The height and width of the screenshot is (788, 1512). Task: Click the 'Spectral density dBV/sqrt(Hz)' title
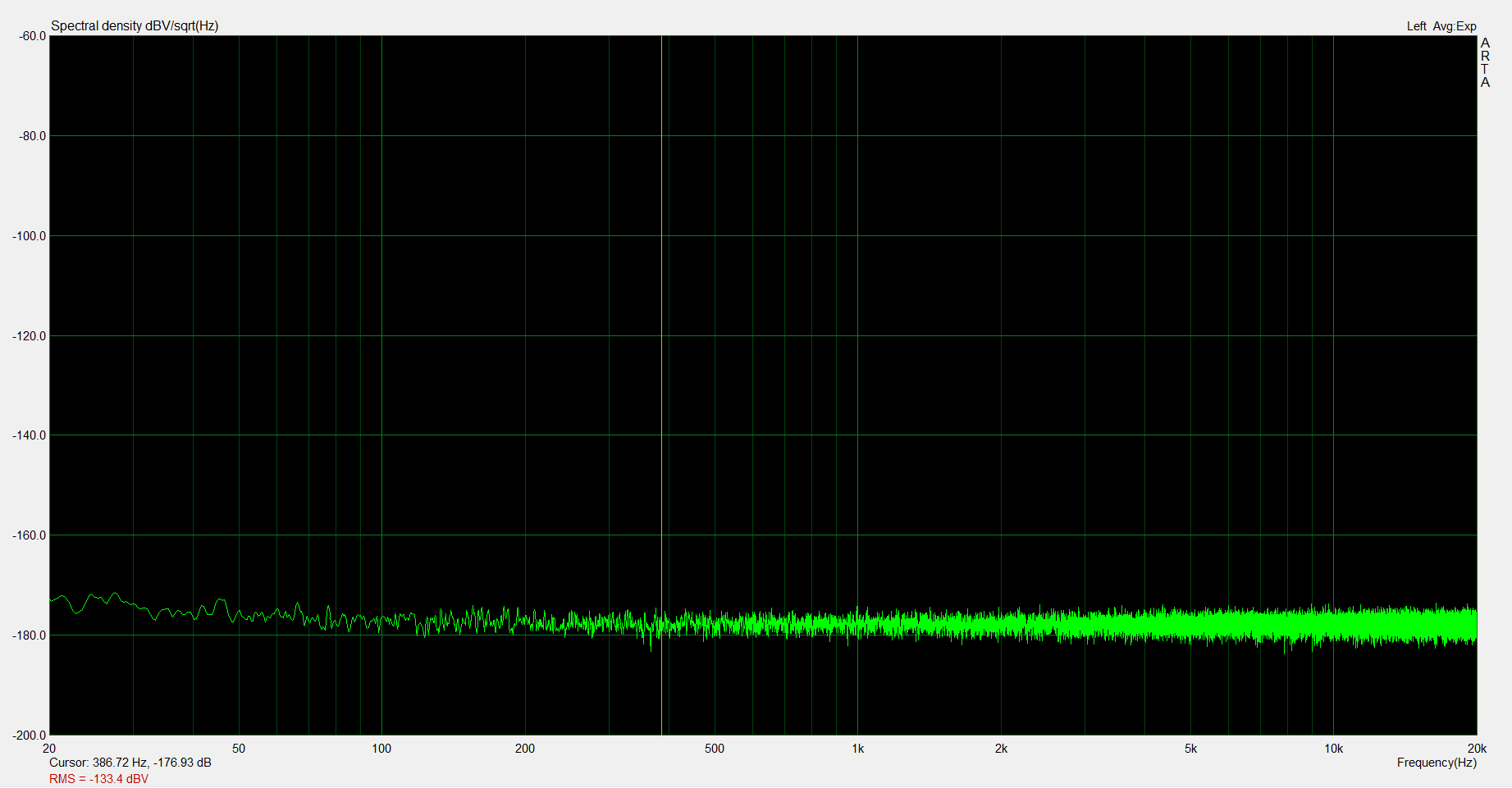tap(135, 26)
